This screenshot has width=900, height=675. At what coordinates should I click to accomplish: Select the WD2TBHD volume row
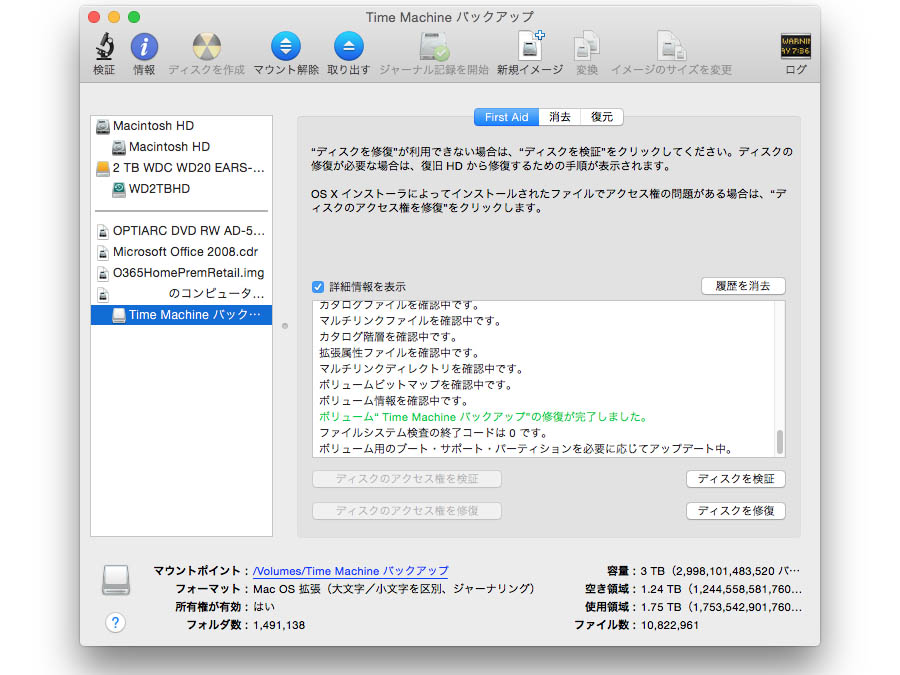pyautogui.click(x=181, y=189)
